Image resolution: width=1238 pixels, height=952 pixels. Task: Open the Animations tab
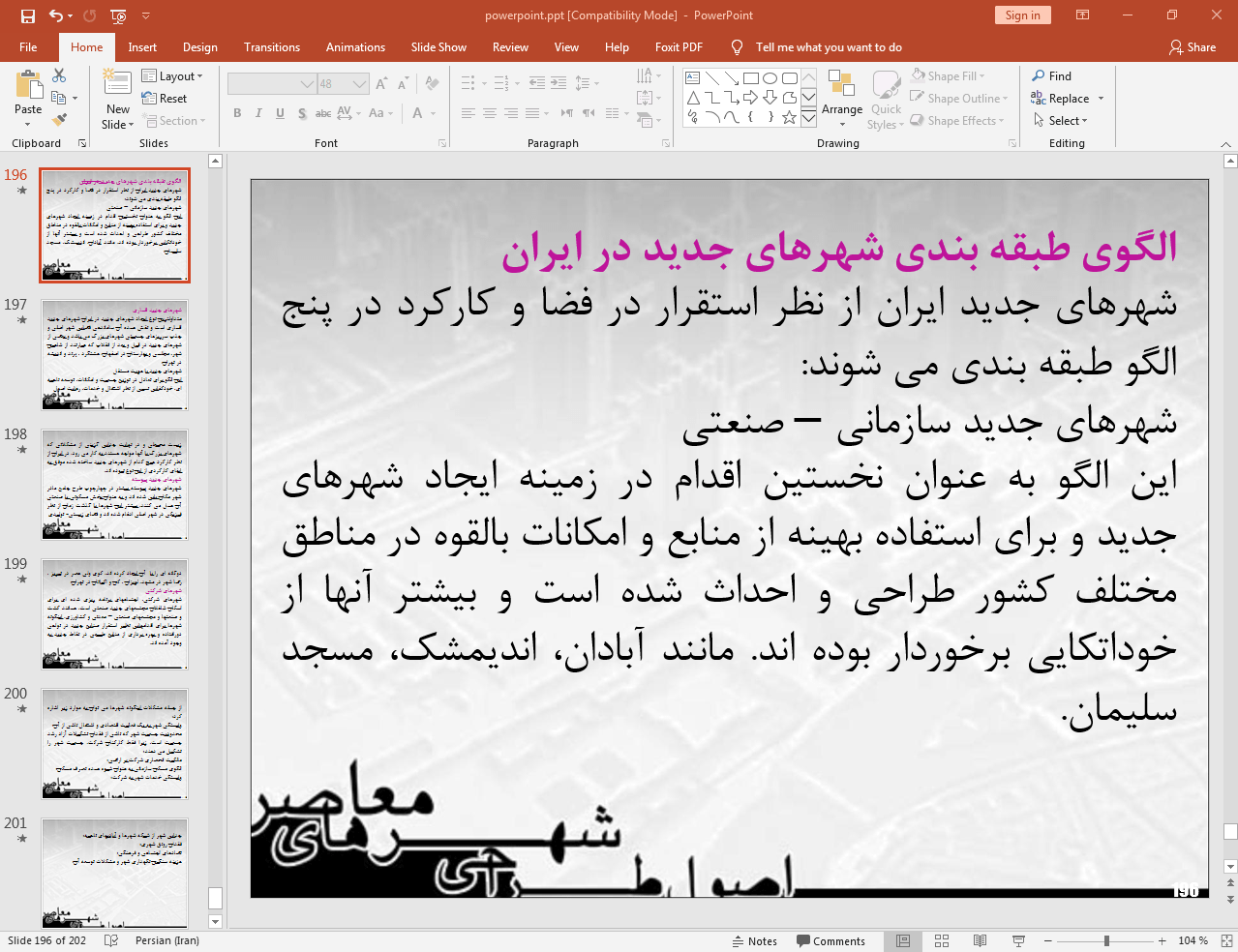pos(355,46)
